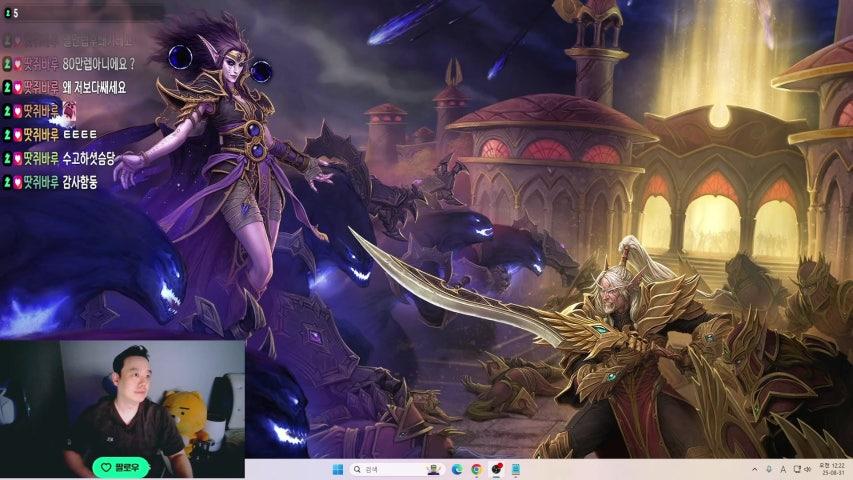Open the taskbar app with the red notification badge
Image resolution: width=853 pixels, height=480 pixels.
click(496, 469)
